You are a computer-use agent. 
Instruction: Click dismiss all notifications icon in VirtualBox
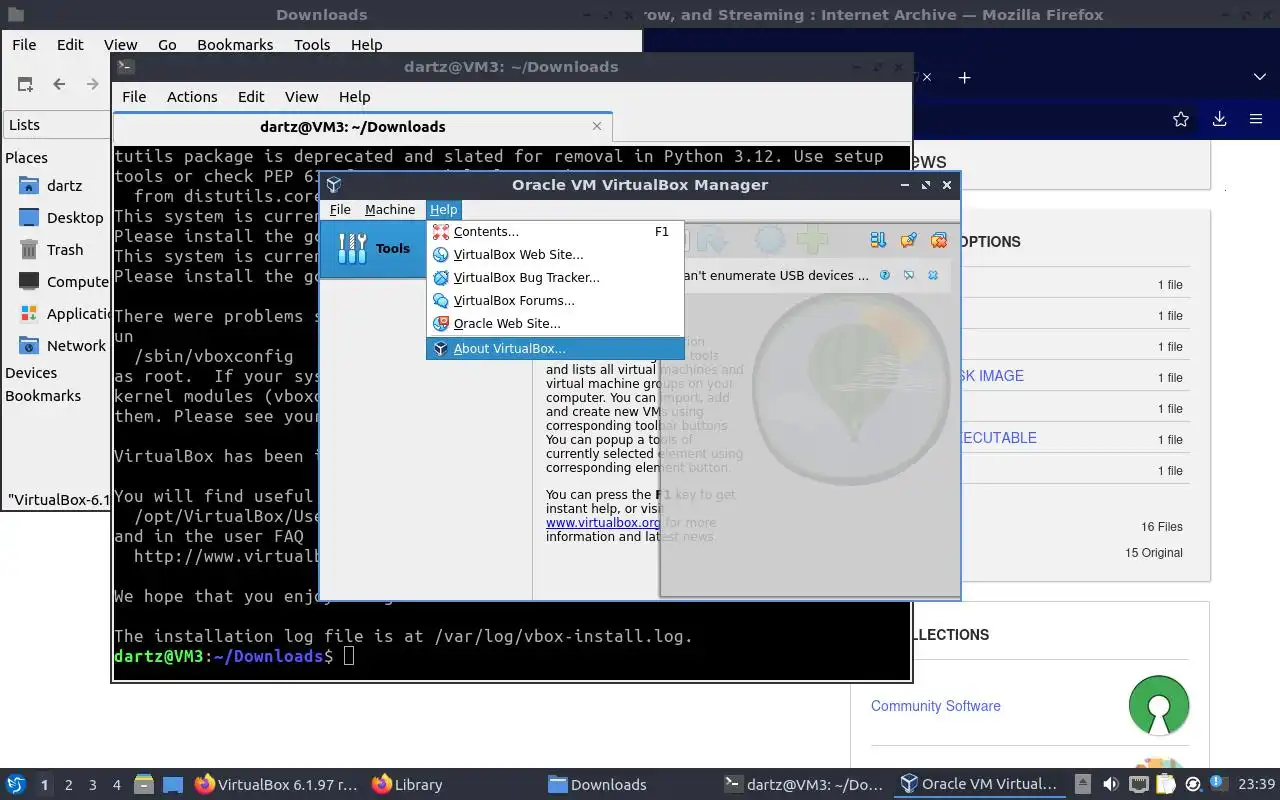pos(938,240)
